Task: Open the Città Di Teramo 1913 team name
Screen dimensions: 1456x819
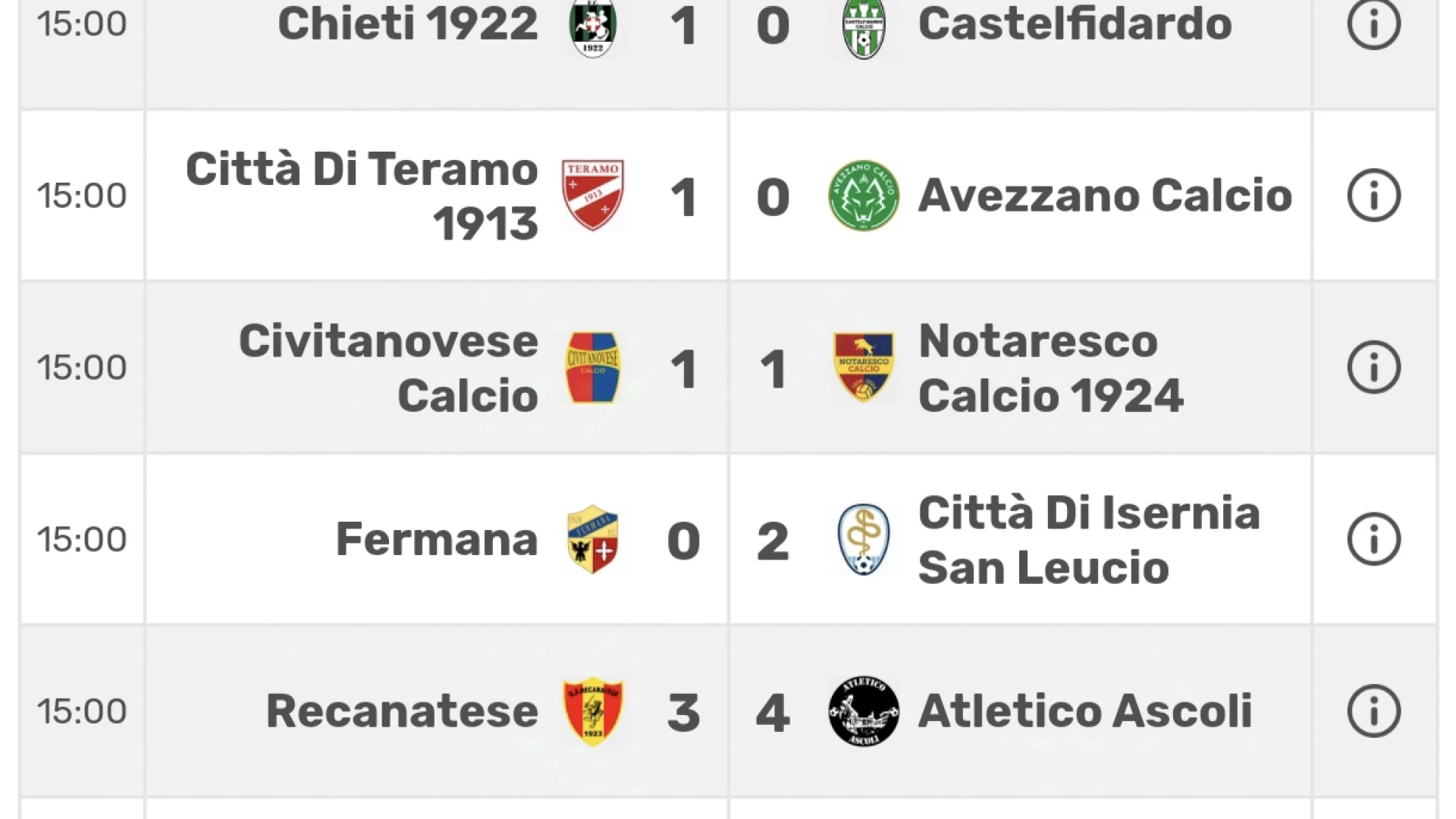Action: click(x=362, y=196)
